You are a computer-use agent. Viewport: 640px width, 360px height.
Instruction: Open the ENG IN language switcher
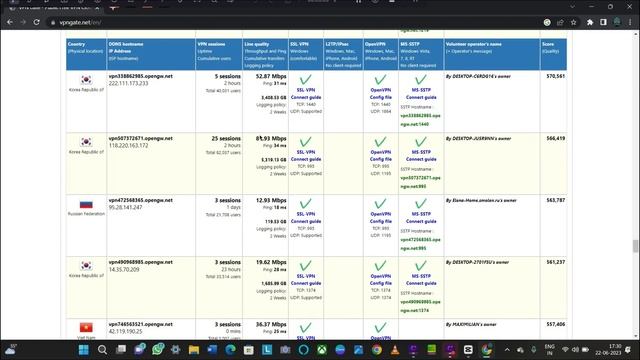click(549, 350)
